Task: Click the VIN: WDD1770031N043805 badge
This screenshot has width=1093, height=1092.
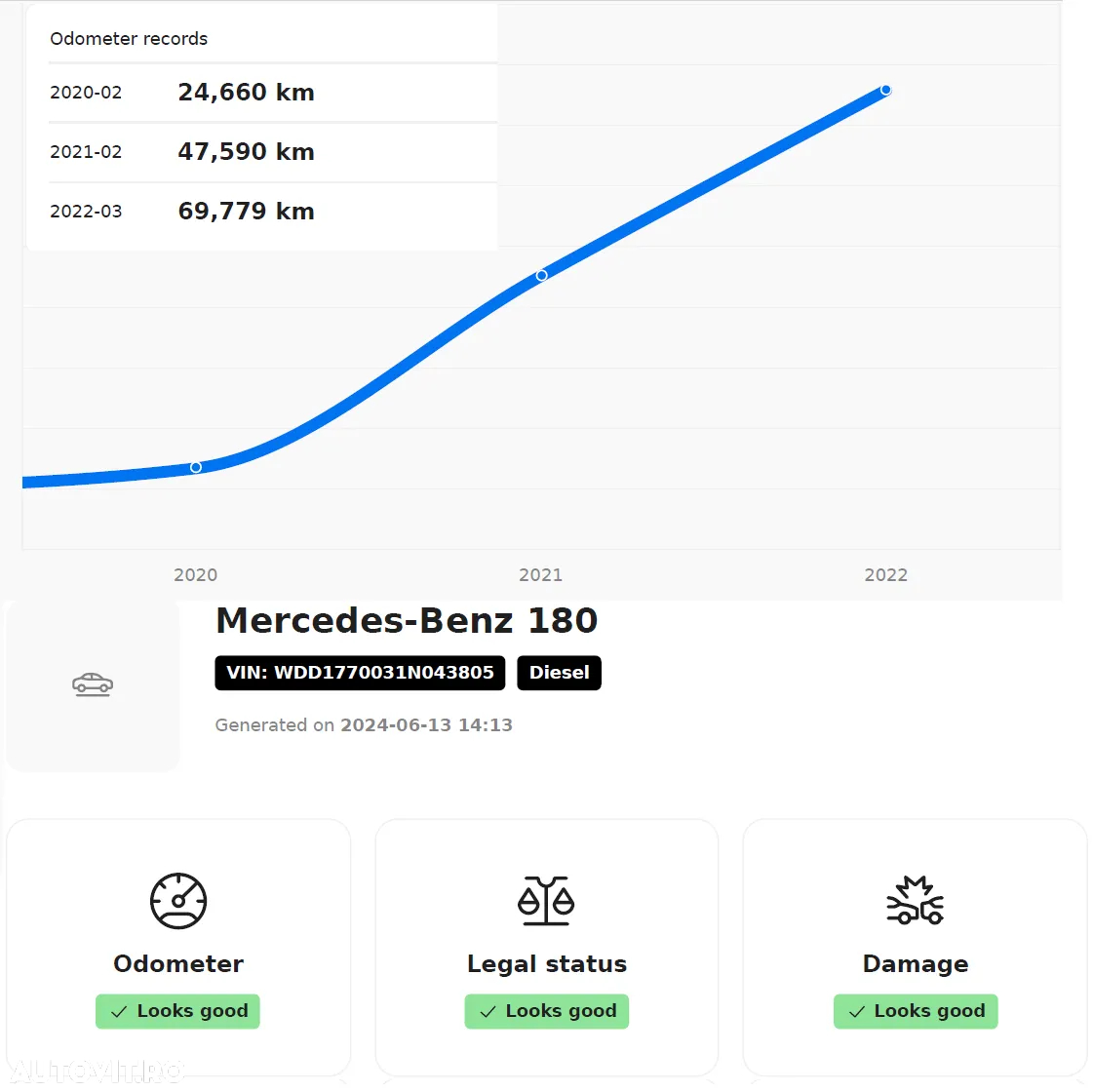Action: 360,673
